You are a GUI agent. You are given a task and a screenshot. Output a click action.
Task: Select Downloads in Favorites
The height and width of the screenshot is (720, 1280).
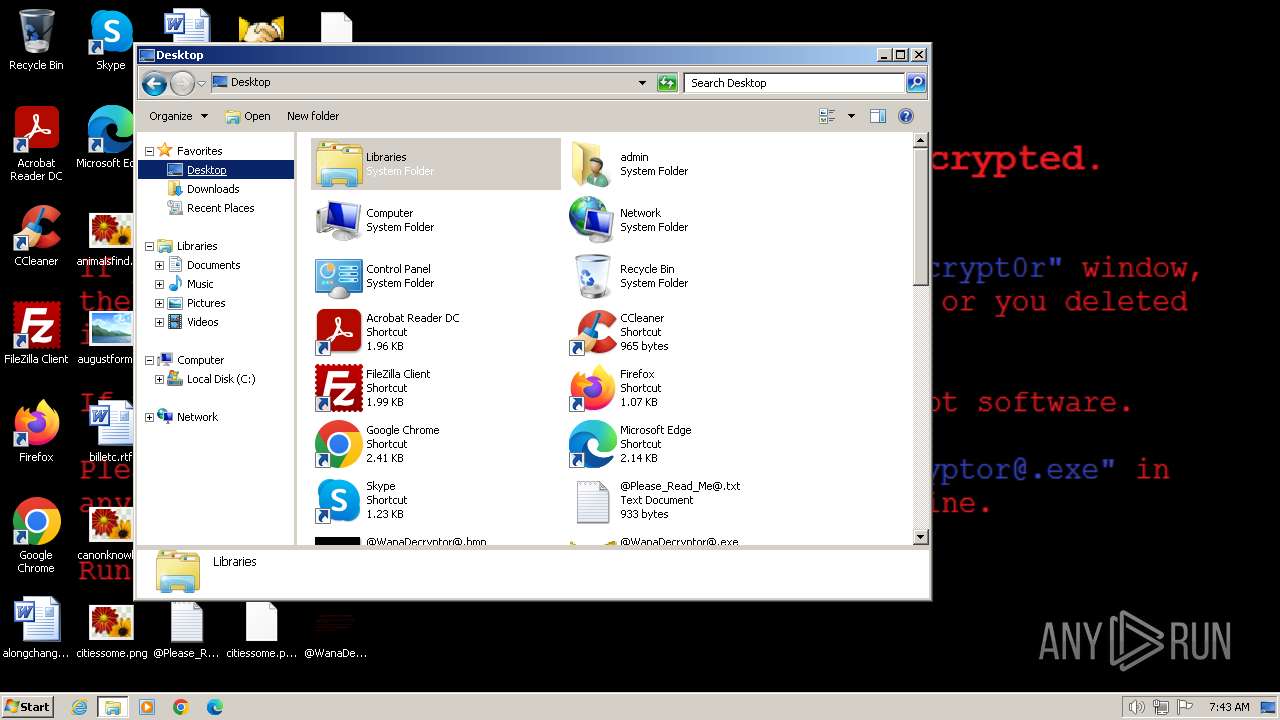click(x=213, y=189)
